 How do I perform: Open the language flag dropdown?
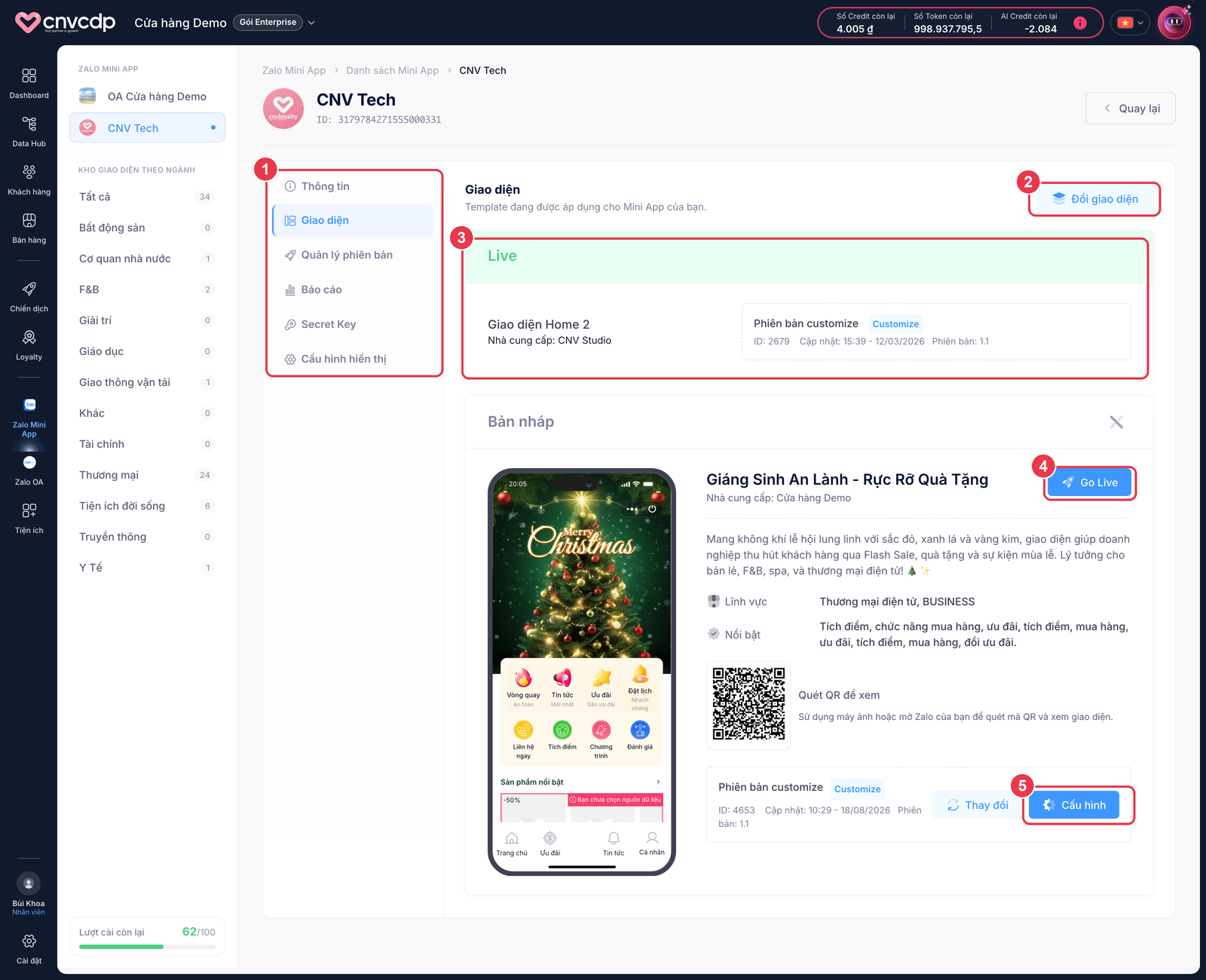coord(1130,23)
